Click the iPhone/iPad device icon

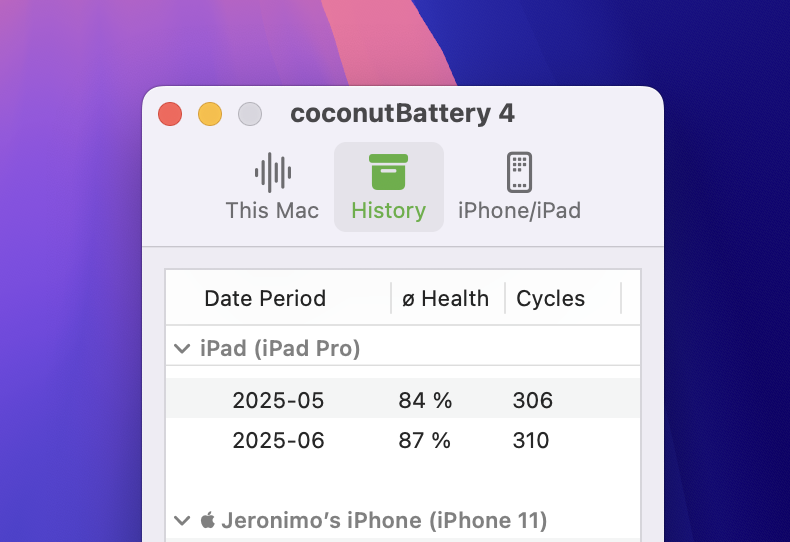[519, 172]
